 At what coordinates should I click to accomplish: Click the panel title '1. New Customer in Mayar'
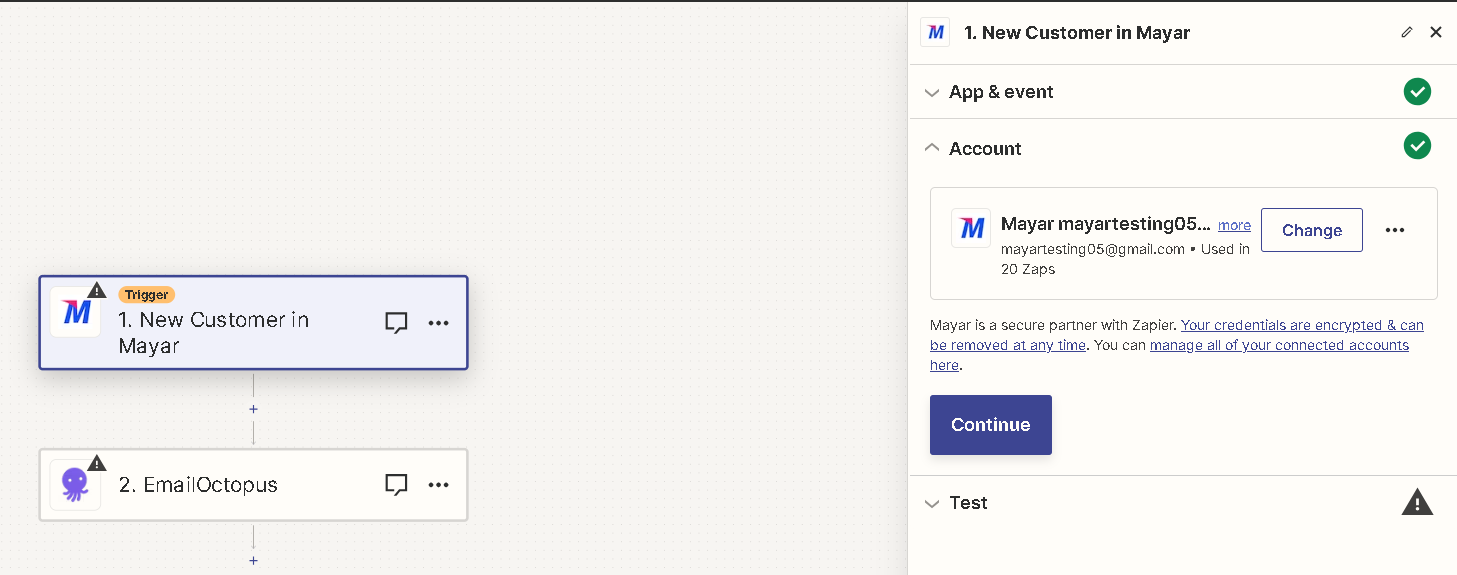click(1077, 32)
